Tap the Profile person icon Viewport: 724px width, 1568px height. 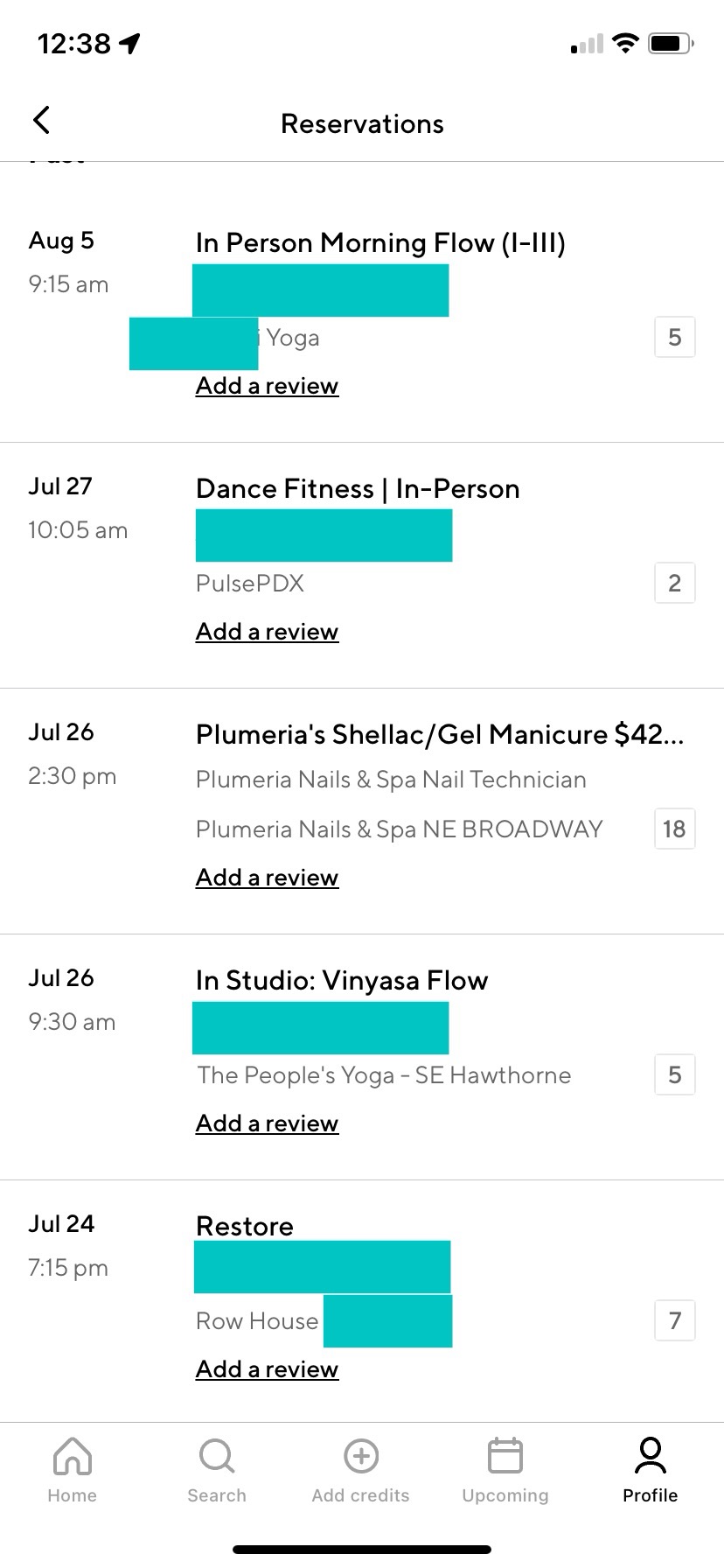[650, 1456]
